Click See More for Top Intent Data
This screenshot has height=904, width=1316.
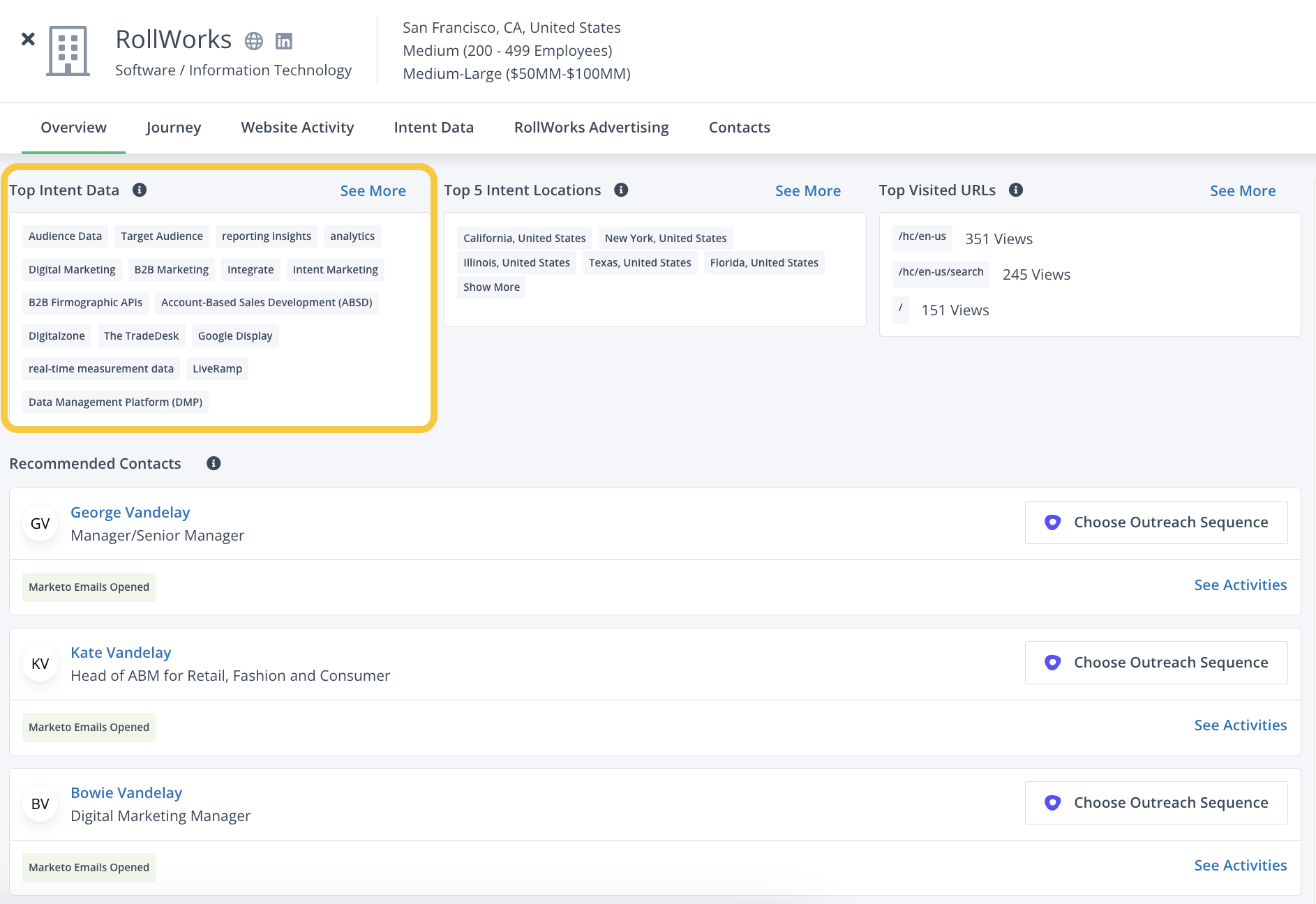click(x=373, y=191)
